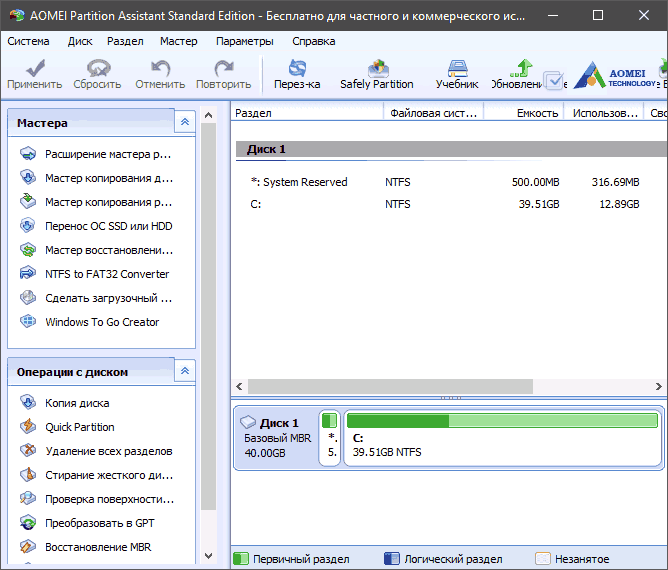Minimize the AOMEI Partition Assistant window
The height and width of the screenshot is (570, 668).
[x=553, y=15]
